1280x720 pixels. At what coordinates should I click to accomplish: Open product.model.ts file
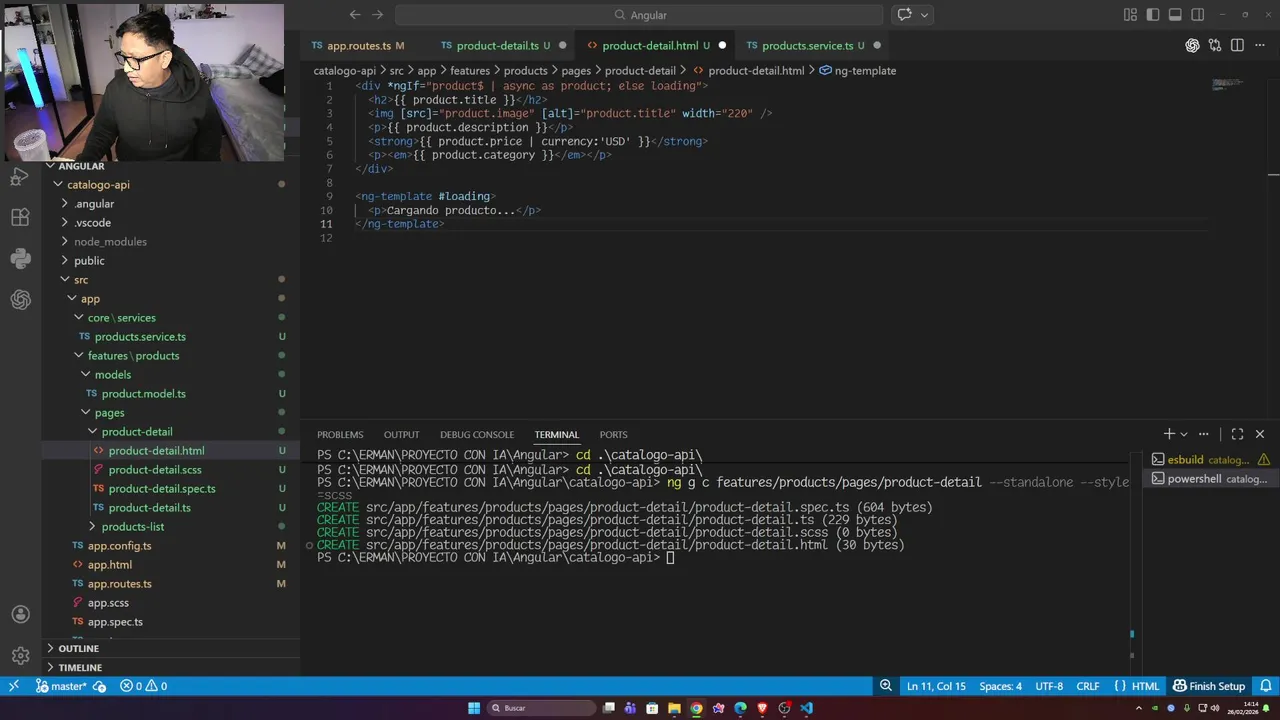143,394
